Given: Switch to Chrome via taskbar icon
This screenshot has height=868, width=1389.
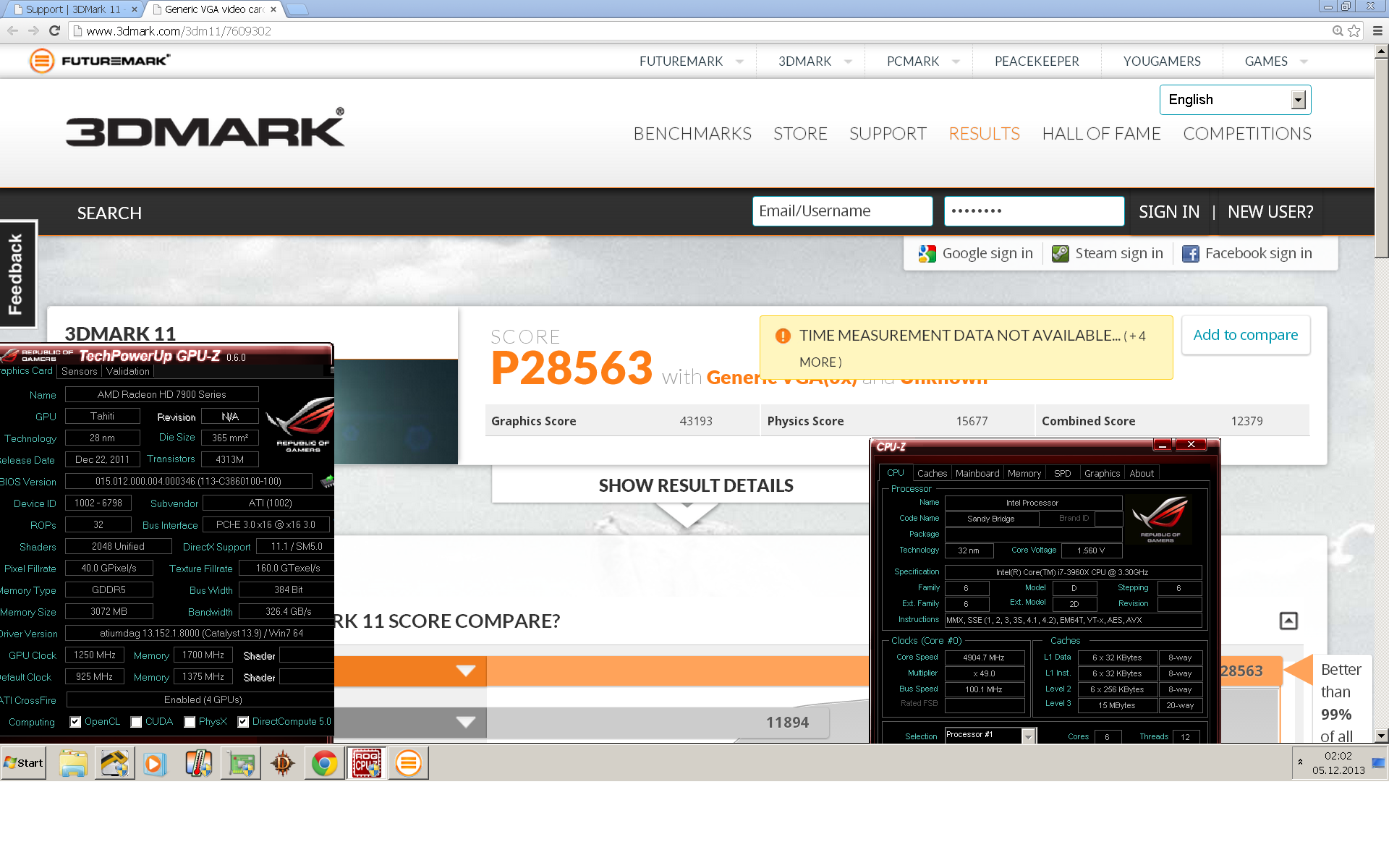Looking at the screenshot, I should [324, 763].
